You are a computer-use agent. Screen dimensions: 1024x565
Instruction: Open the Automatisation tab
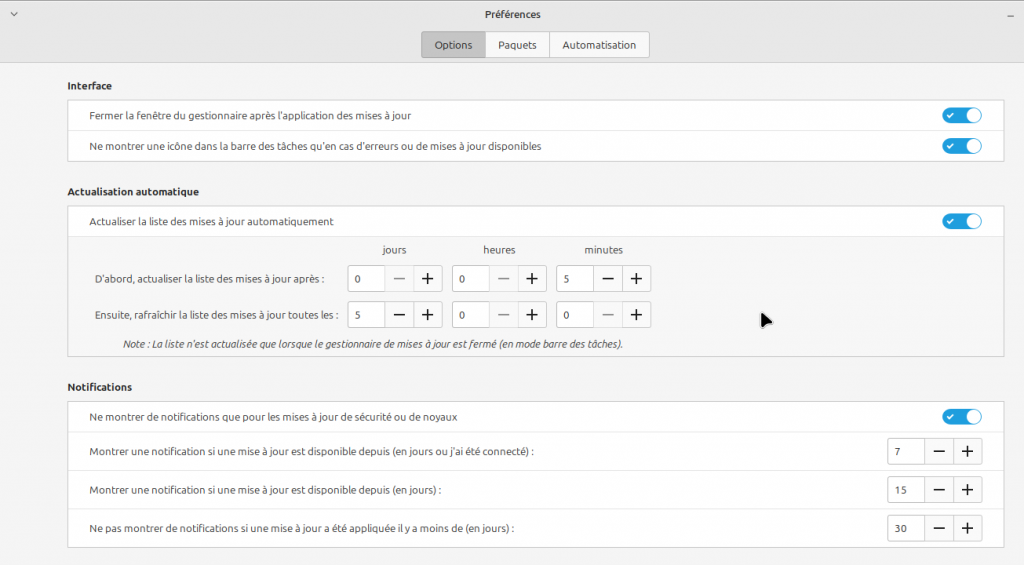tap(599, 45)
